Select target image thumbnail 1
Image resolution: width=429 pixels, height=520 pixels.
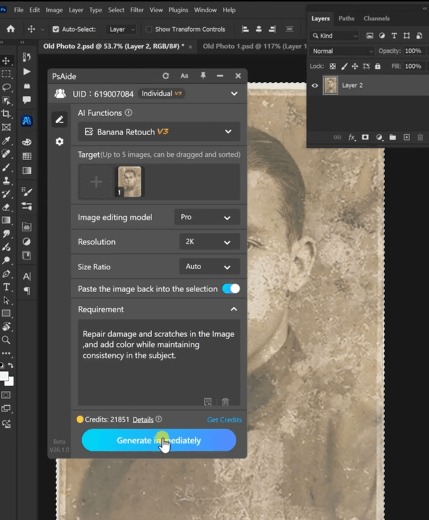[x=129, y=182]
